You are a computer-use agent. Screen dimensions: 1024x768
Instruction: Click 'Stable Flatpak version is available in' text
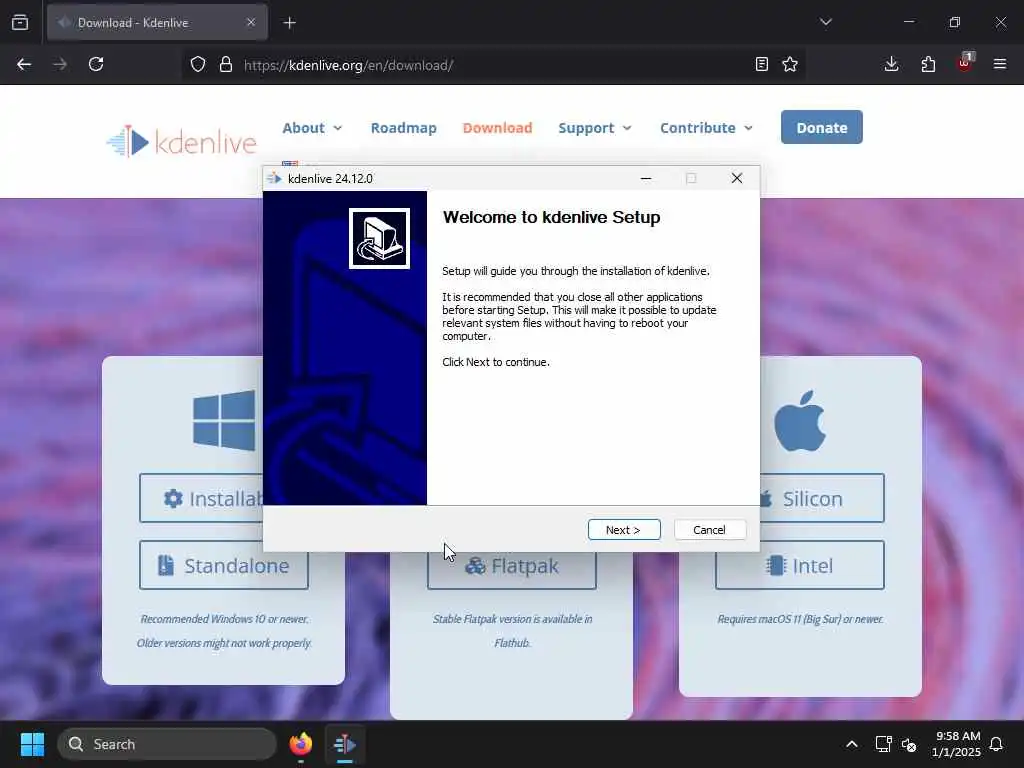pyautogui.click(x=512, y=619)
